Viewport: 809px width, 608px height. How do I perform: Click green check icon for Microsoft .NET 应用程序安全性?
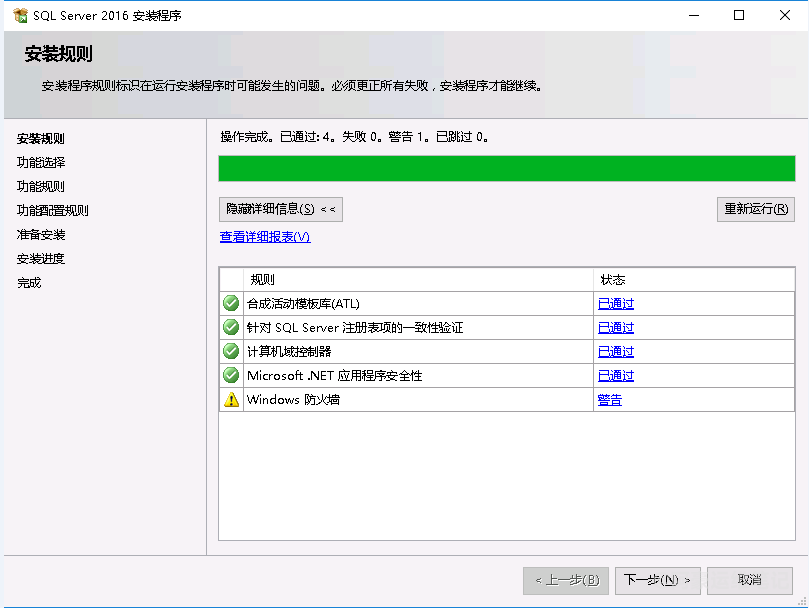pos(231,375)
